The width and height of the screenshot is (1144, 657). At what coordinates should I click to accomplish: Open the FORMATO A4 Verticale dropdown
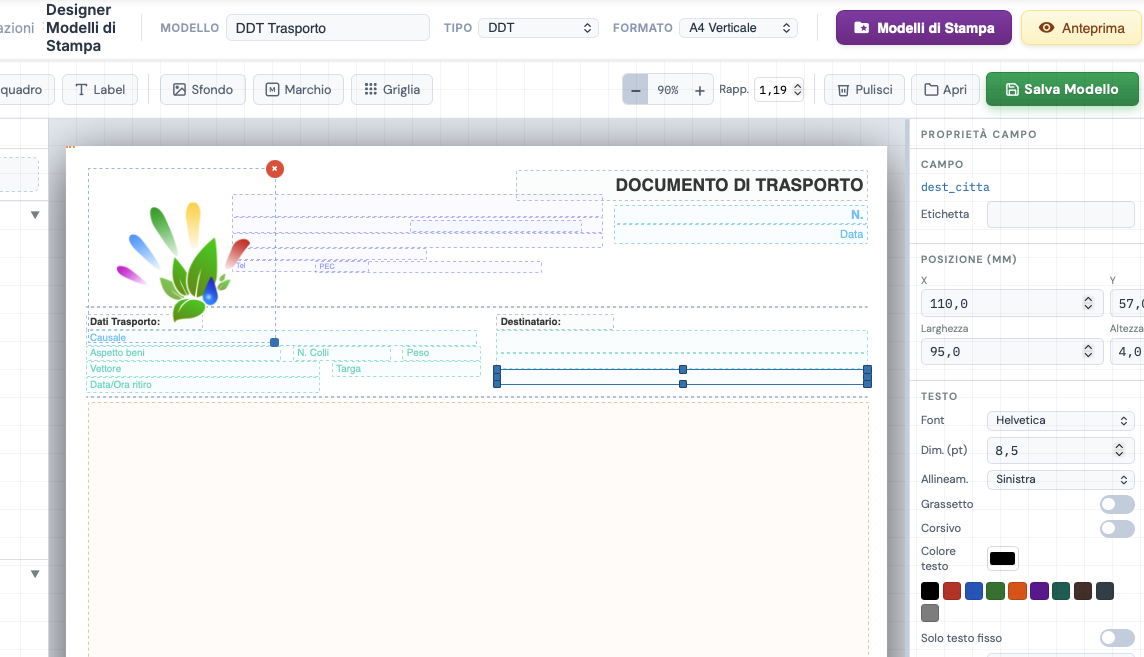click(x=738, y=28)
